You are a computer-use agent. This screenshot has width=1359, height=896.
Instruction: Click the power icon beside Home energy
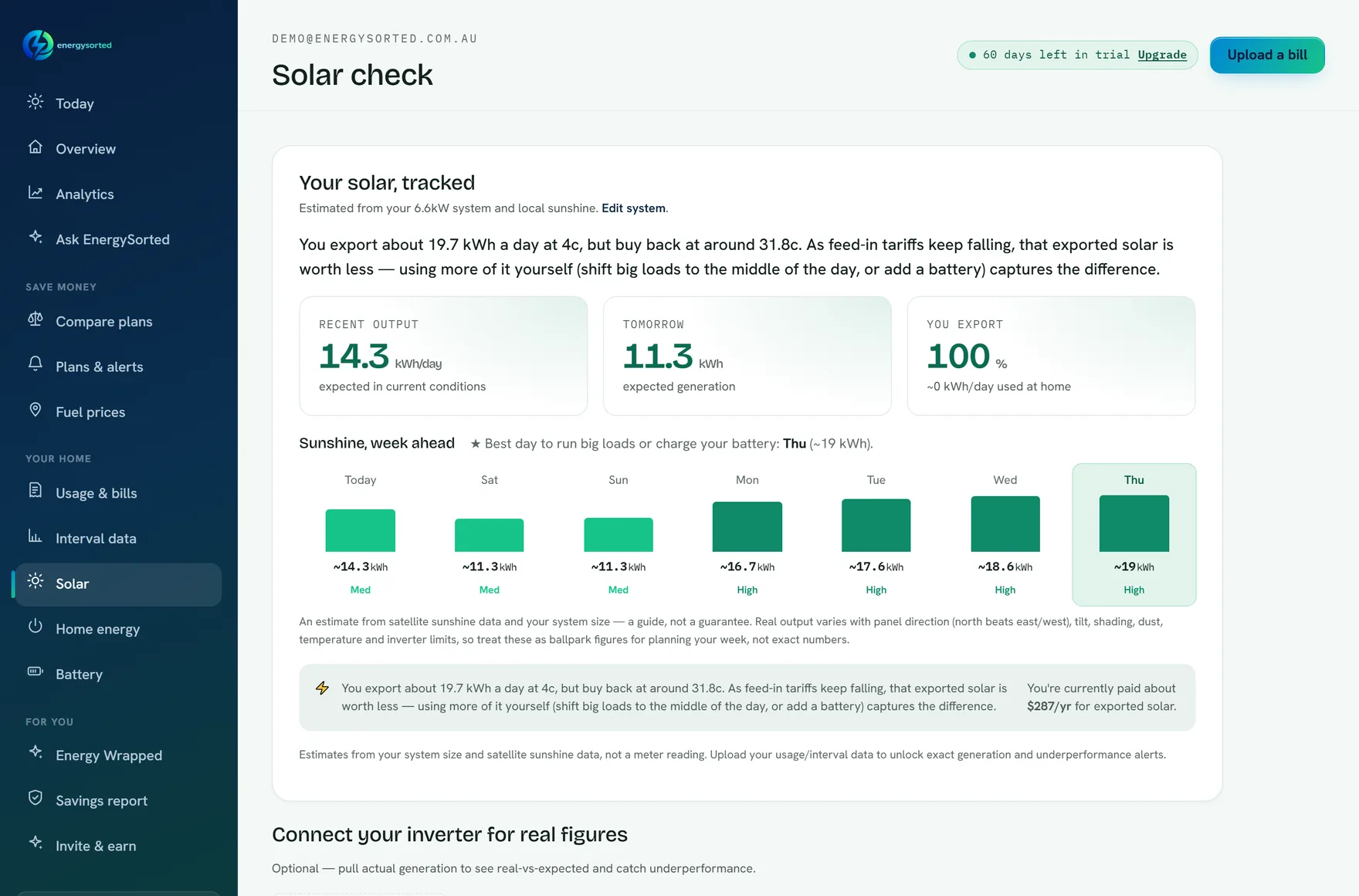tap(36, 626)
